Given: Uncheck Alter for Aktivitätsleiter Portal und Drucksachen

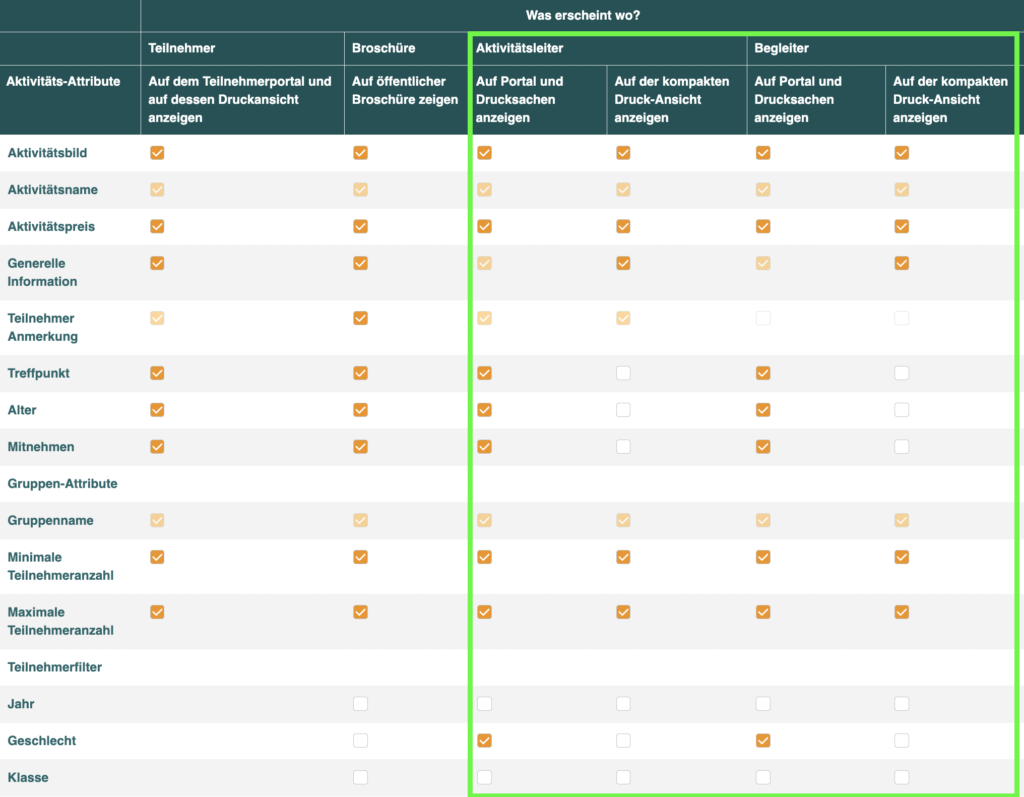Looking at the screenshot, I should pos(485,410).
